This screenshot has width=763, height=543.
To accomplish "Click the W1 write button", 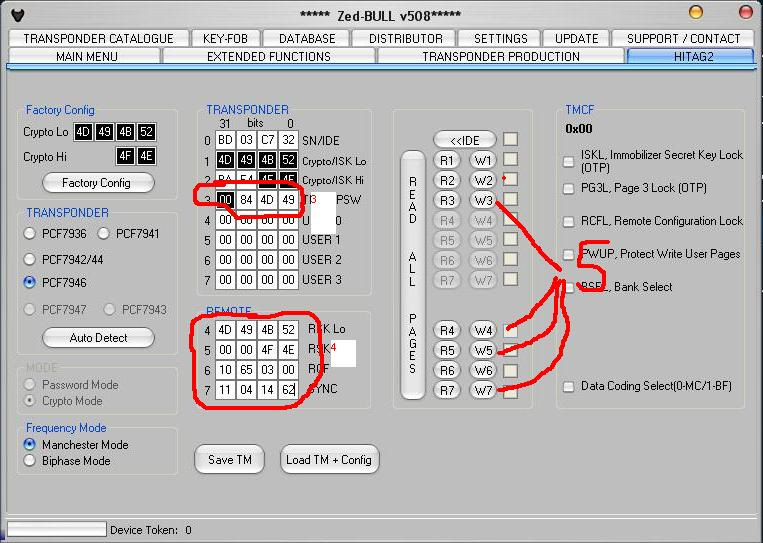I will (483, 160).
